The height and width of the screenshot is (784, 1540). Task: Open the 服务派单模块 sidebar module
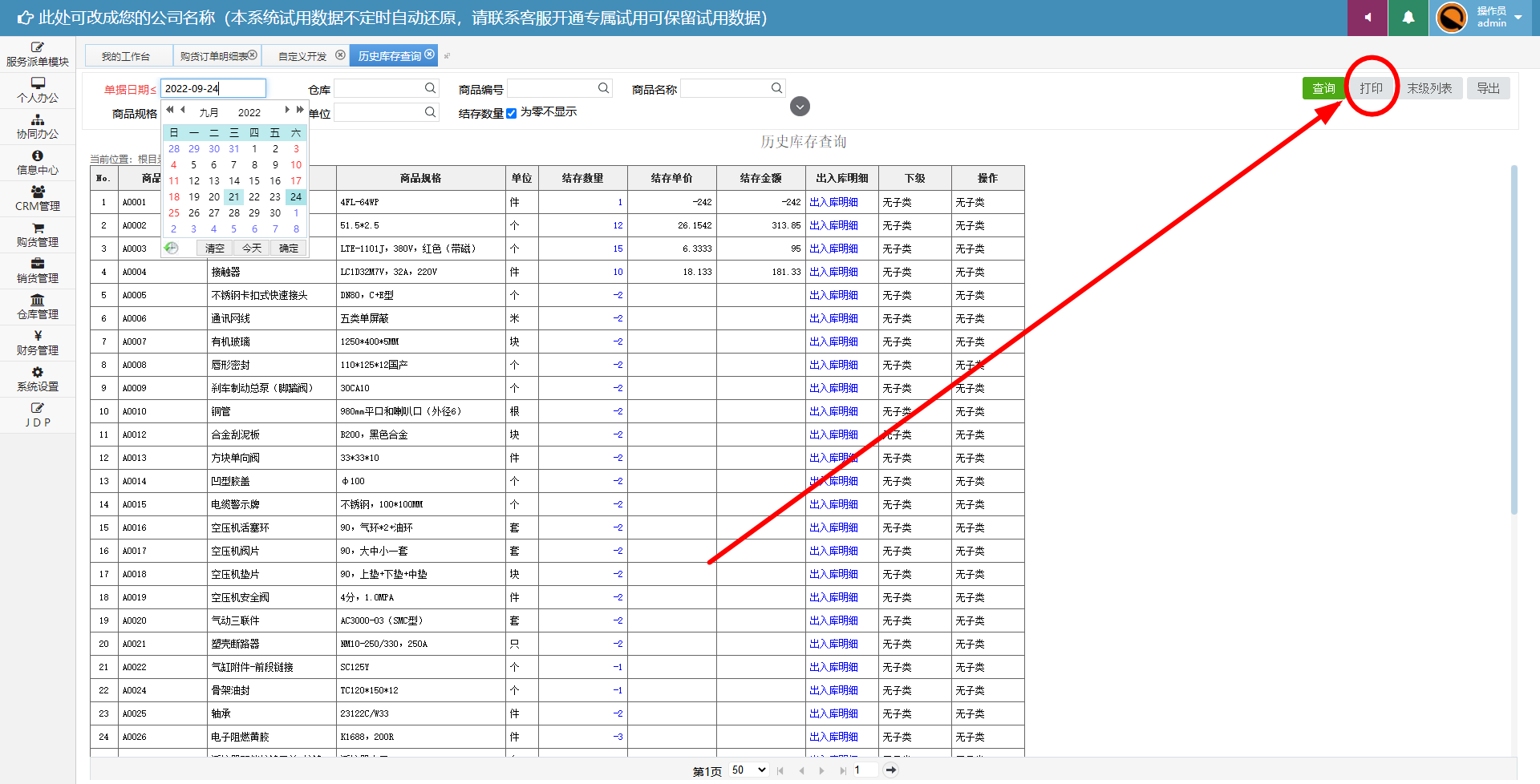(x=38, y=55)
